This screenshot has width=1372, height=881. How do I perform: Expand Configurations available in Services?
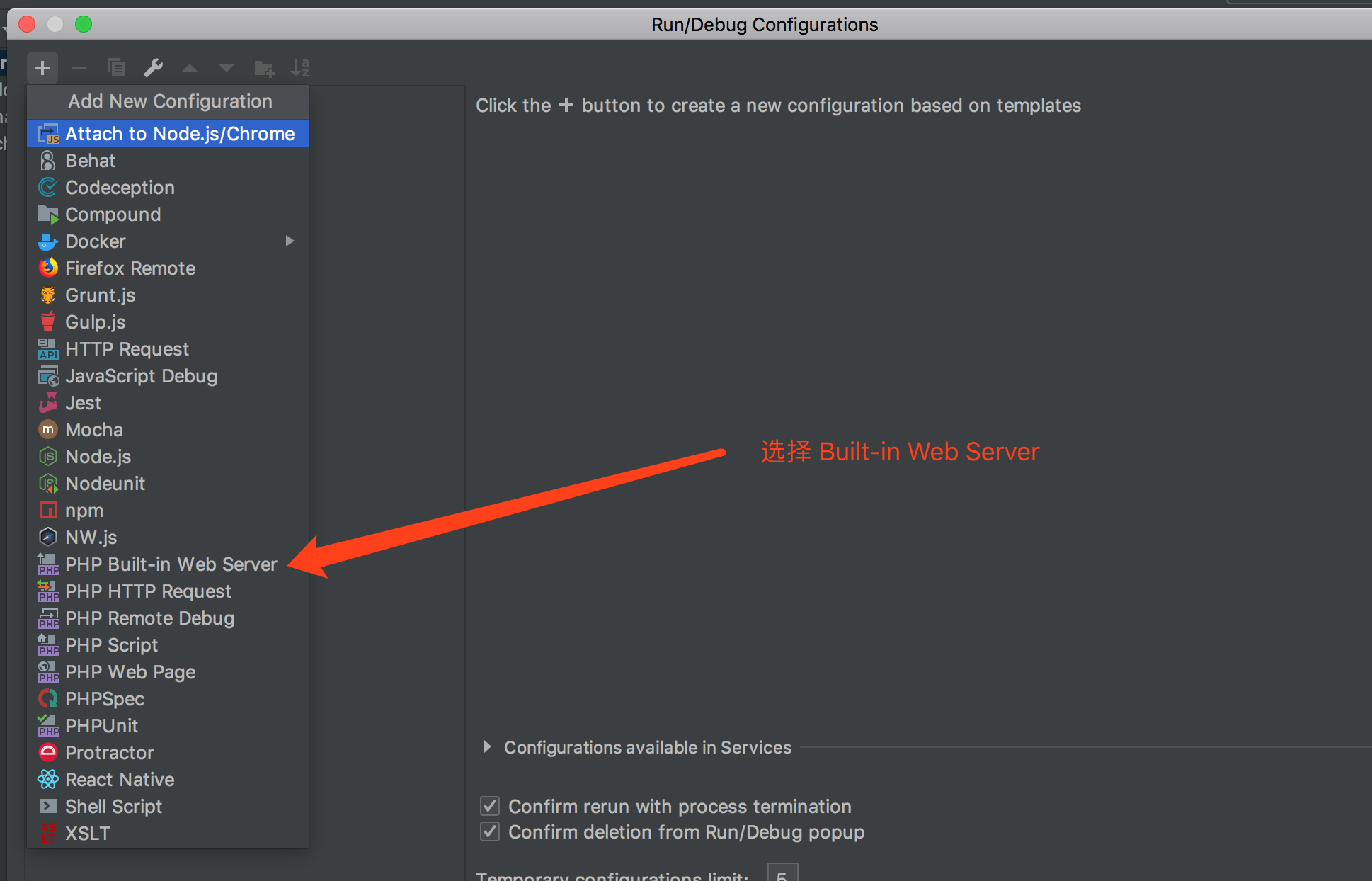click(487, 747)
